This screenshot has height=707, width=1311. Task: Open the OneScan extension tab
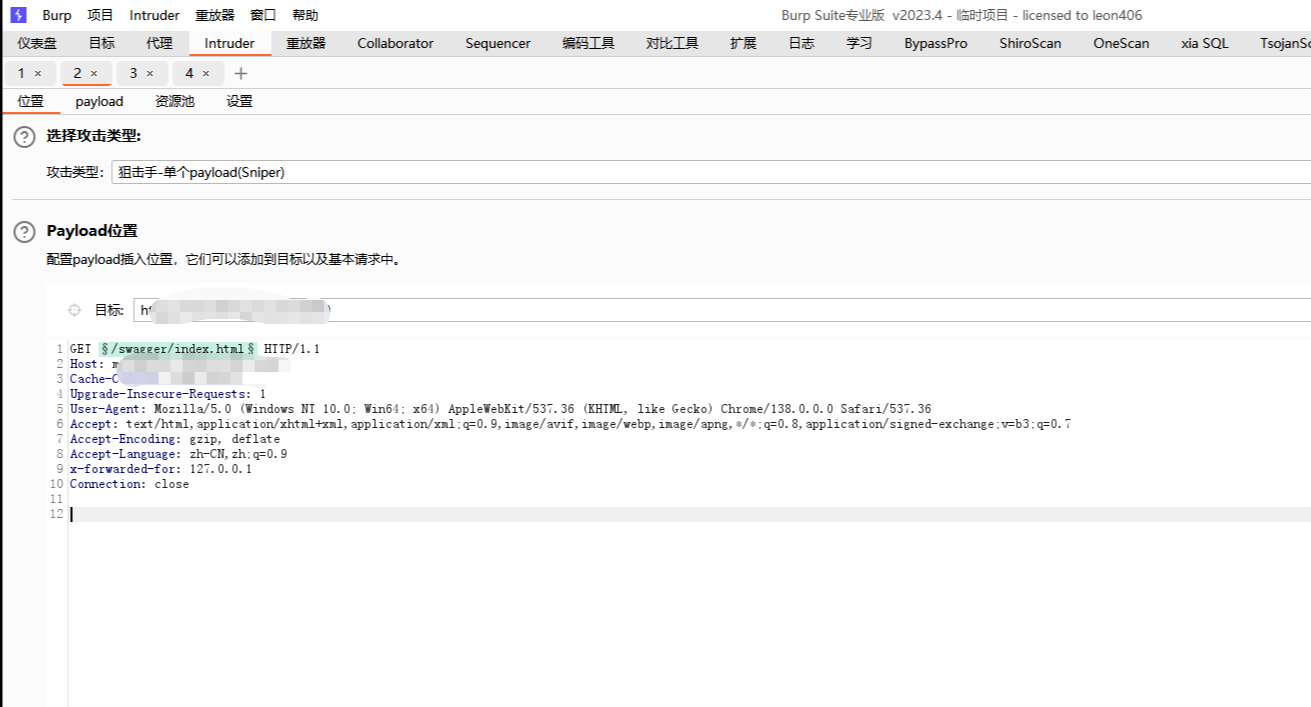pos(1121,43)
